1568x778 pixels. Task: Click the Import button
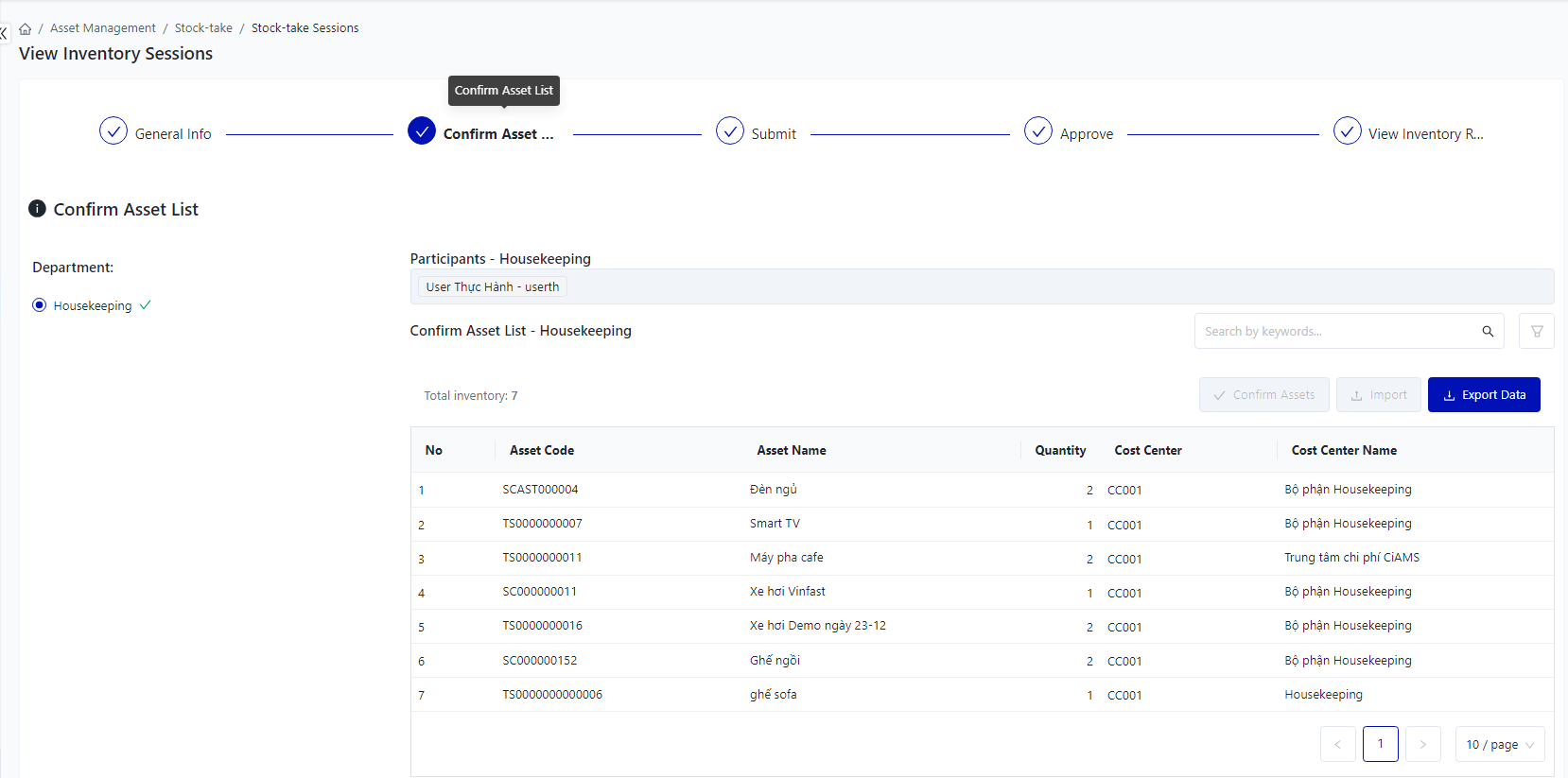coord(1378,395)
